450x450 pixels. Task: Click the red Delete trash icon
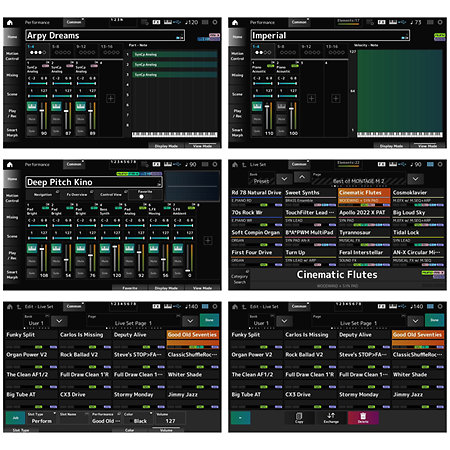[x=363, y=418]
